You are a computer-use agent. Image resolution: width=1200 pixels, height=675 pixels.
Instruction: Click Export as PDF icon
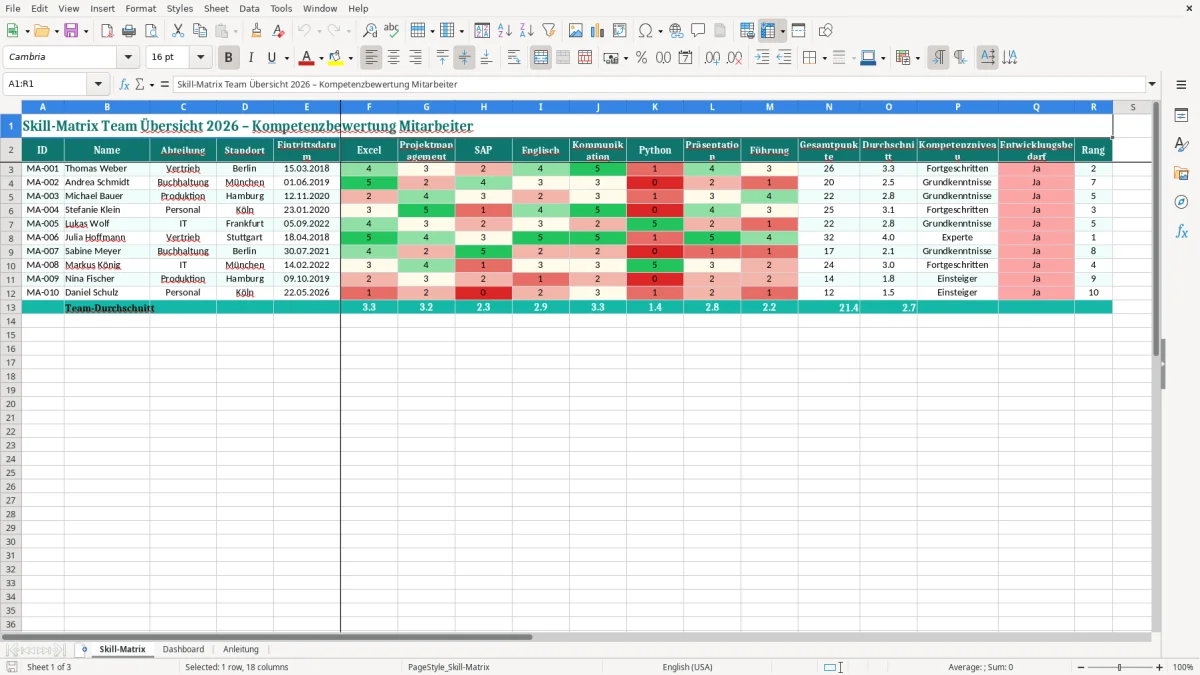point(107,31)
